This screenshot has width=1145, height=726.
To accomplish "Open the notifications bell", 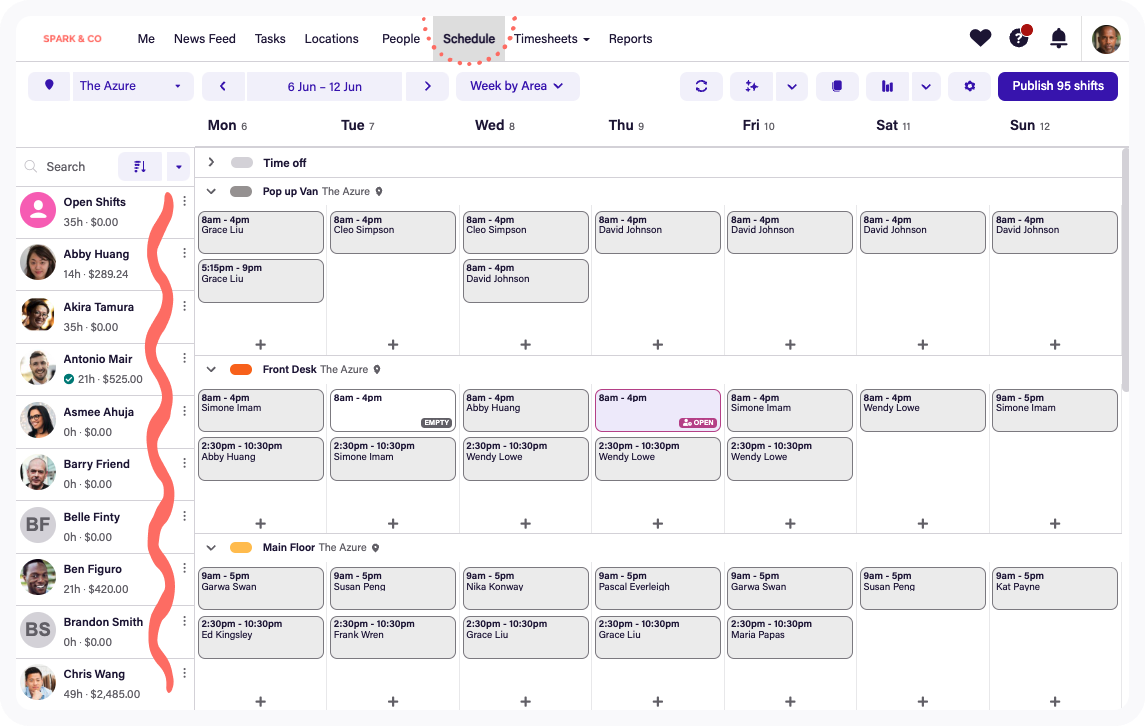I will [1058, 38].
